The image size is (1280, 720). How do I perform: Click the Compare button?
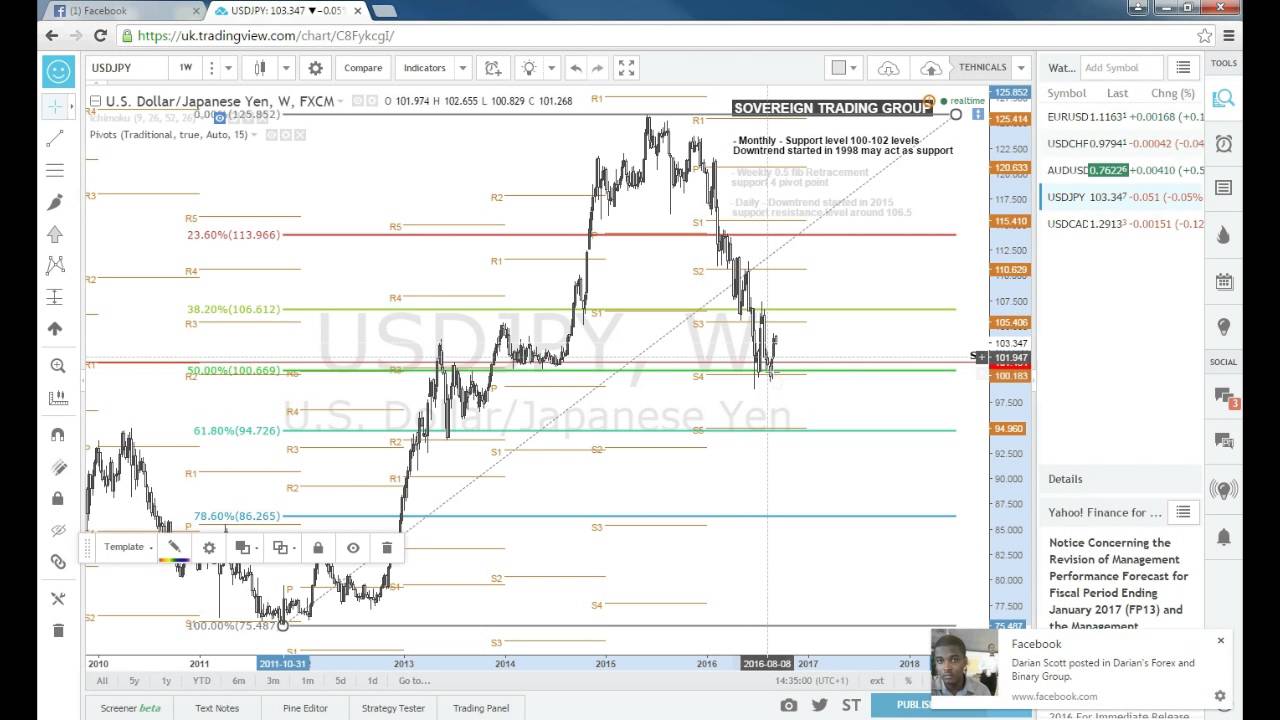(363, 68)
